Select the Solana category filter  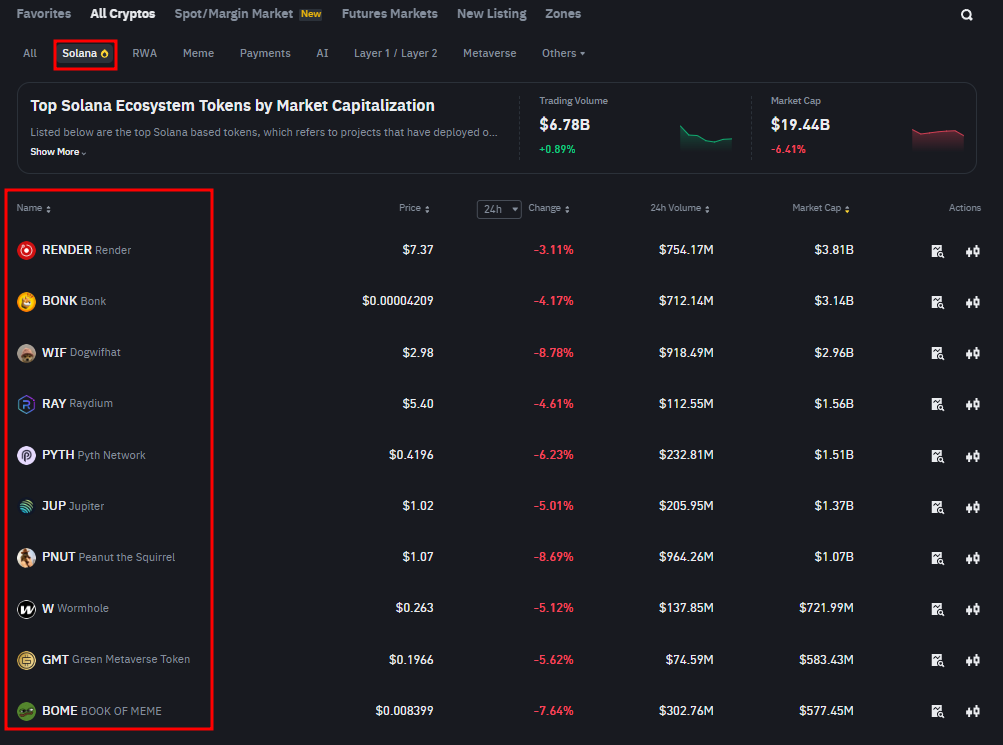[x=85, y=53]
